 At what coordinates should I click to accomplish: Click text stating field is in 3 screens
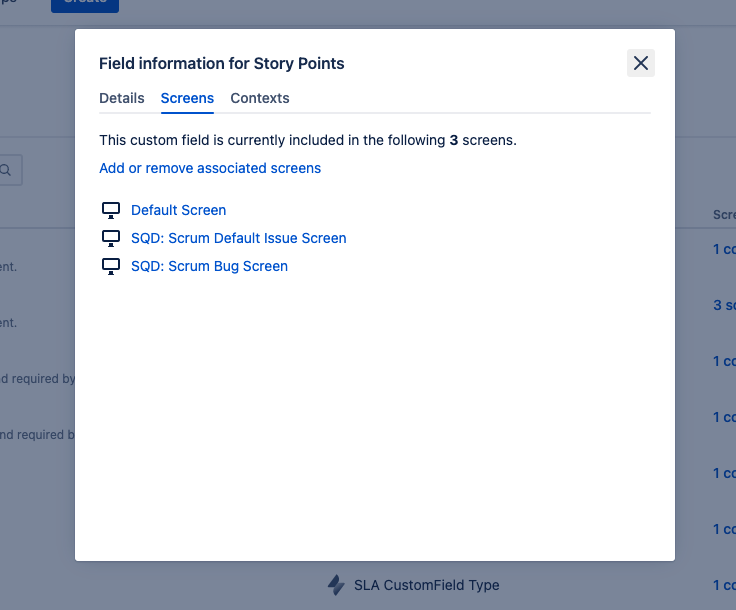click(x=308, y=140)
